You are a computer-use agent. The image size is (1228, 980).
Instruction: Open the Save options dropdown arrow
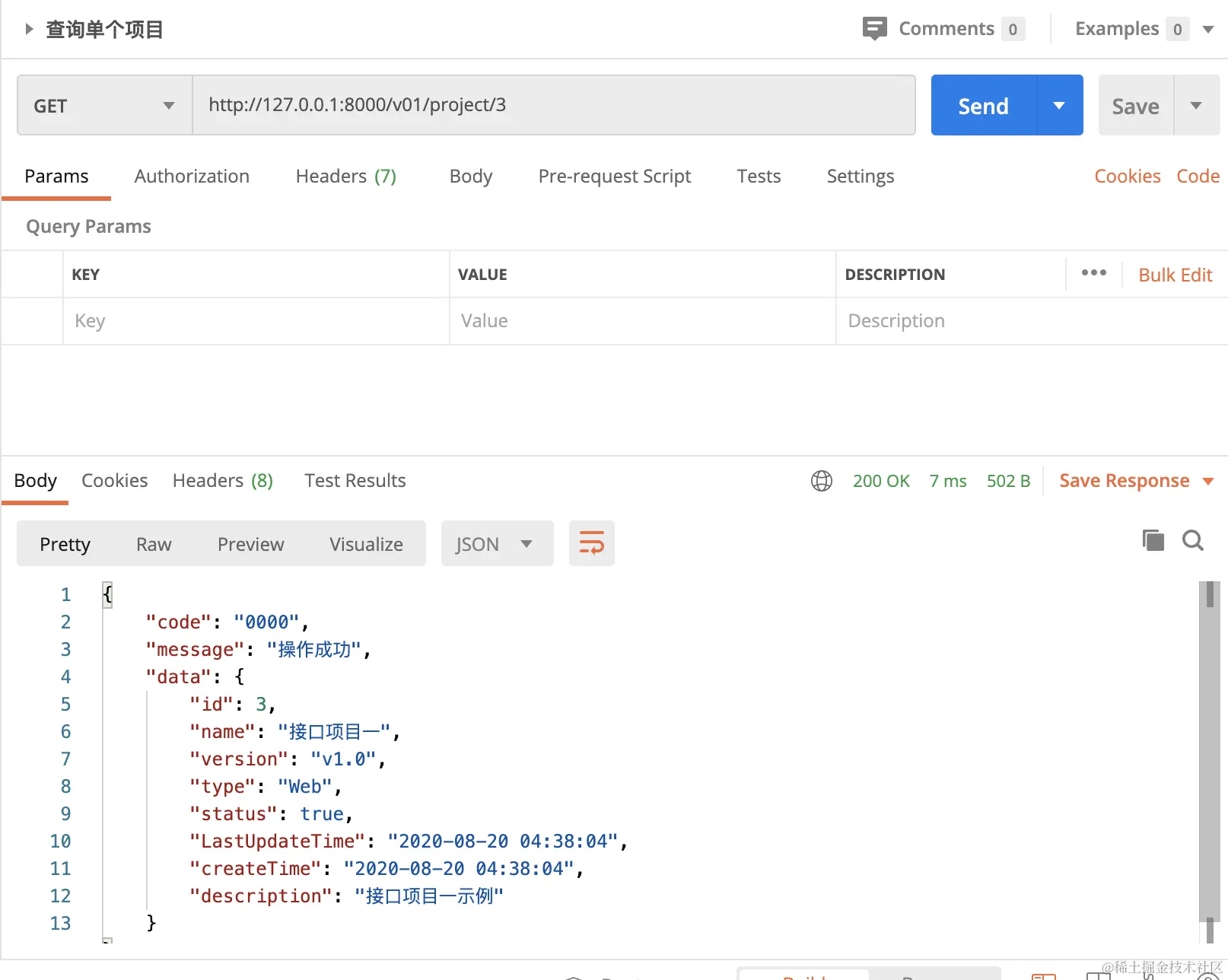coord(1196,106)
